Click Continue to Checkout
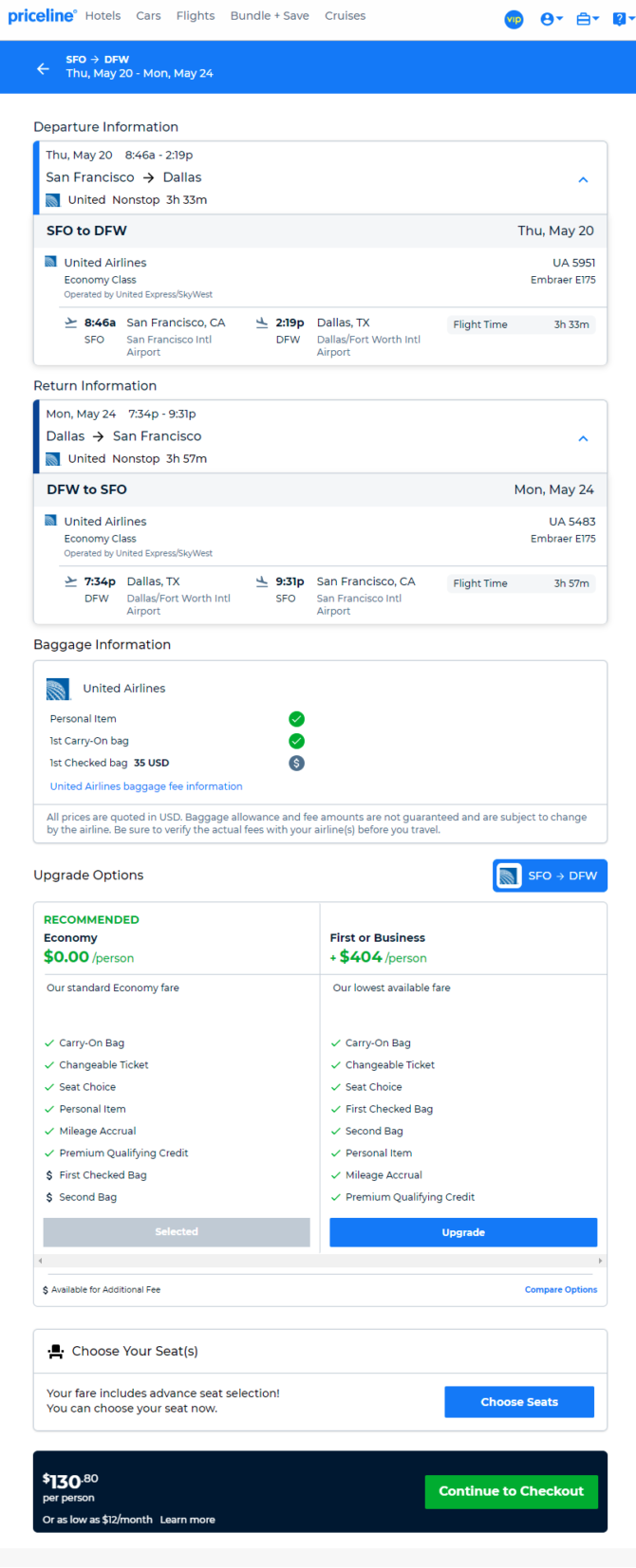This screenshot has width=636, height=1568. click(511, 1491)
